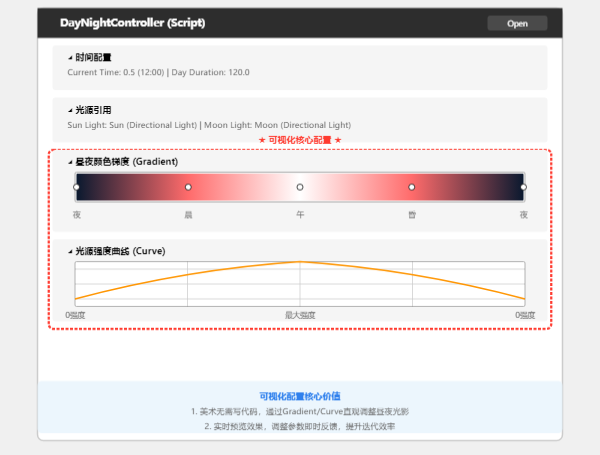Collapse the 昼夜颜色梯度 (Gradient) foldout
Image resolution: width=600 pixels, height=455 pixels.
70,161
